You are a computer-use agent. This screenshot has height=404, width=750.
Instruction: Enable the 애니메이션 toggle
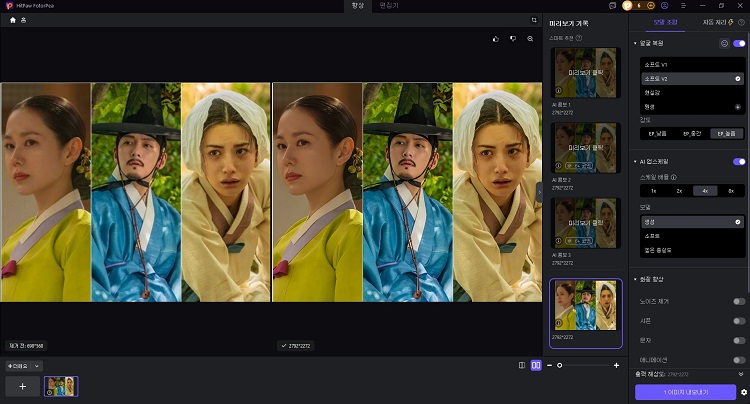click(x=739, y=360)
